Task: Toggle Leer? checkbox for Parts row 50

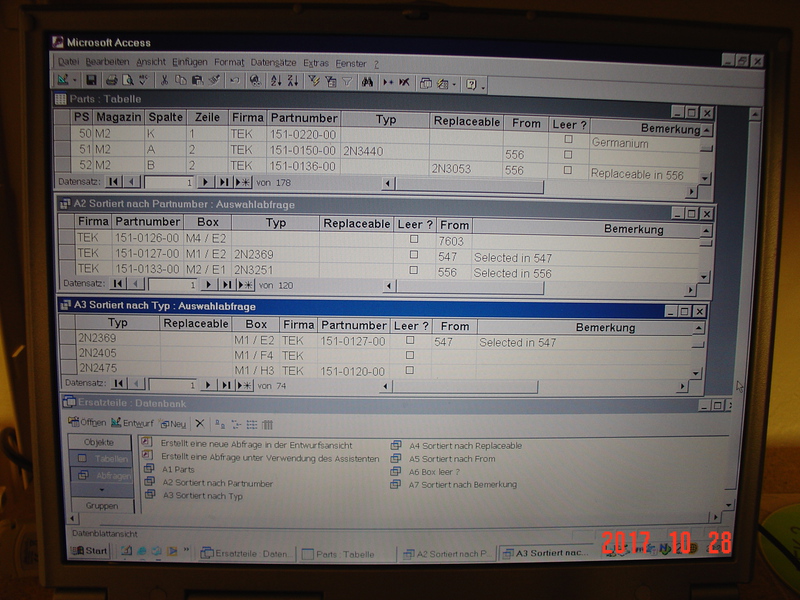Action: 568,140
